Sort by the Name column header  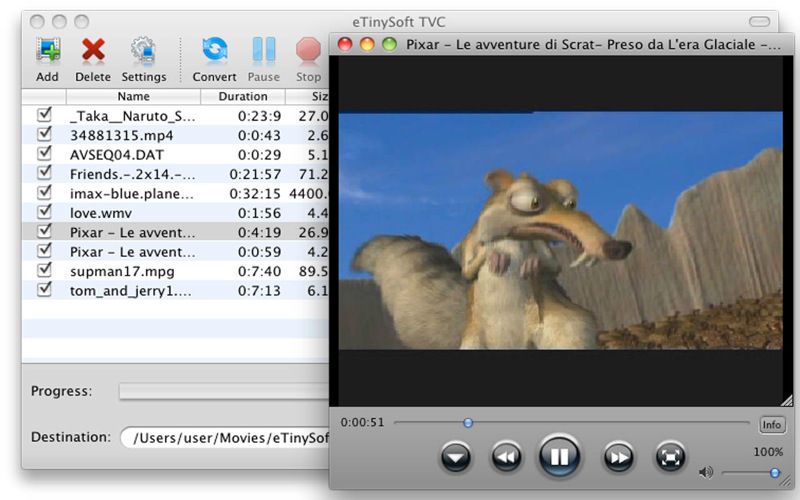click(x=133, y=96)
